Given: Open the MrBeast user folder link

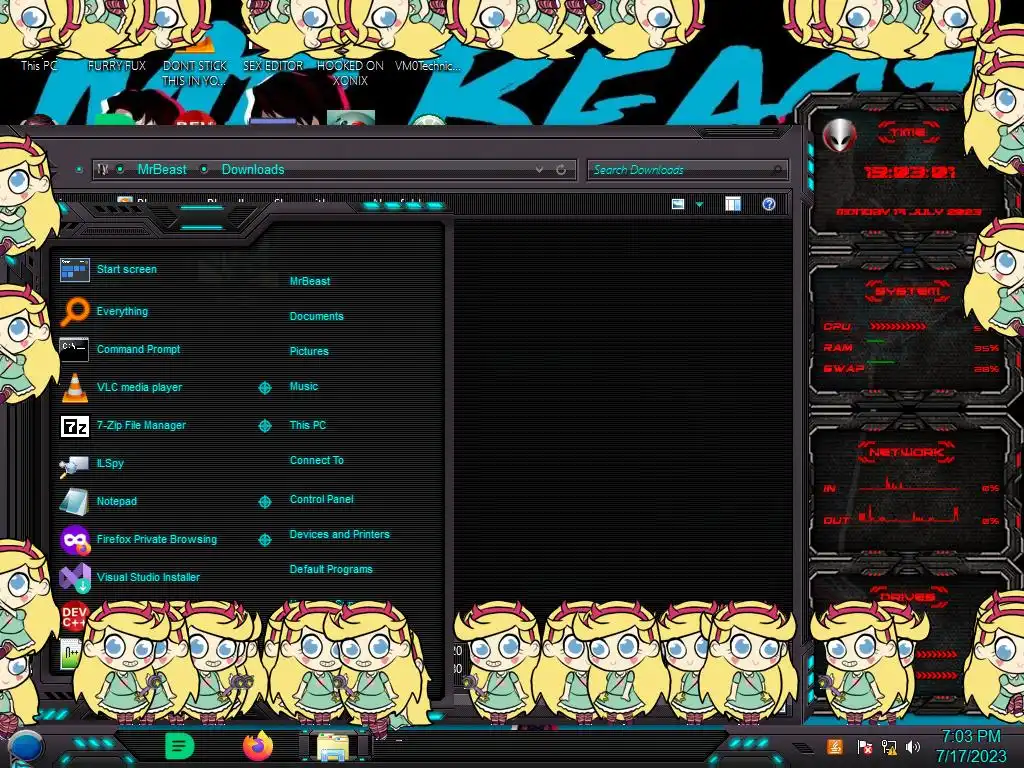Looking at the screenshot, I should coord(310,281).
